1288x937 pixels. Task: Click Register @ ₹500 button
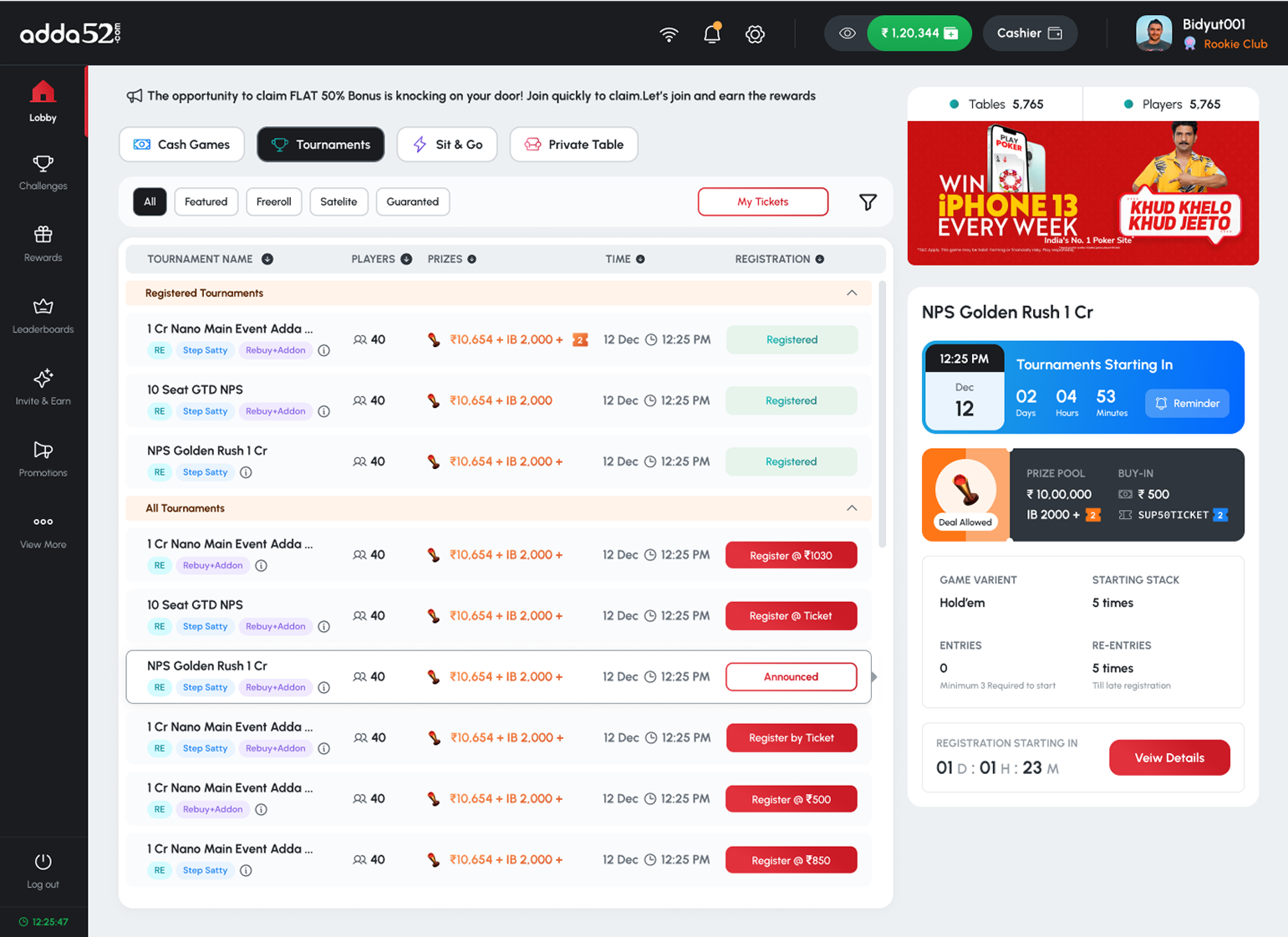792,799
